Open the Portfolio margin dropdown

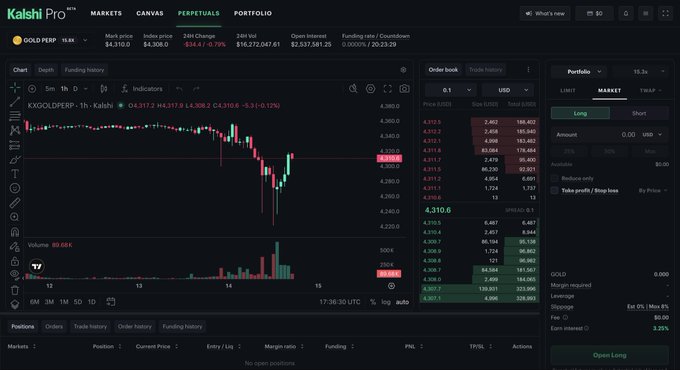click(579, 72)
